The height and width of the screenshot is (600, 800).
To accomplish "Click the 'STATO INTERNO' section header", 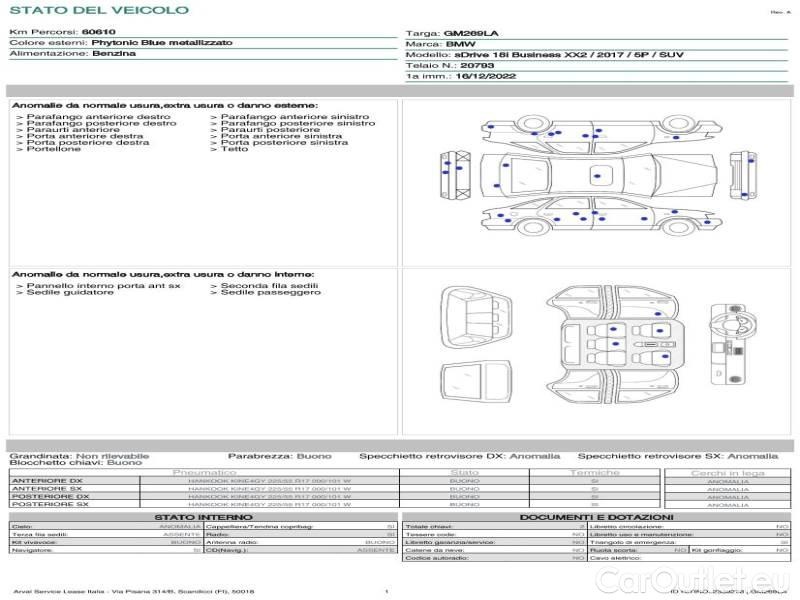I will click(204, 517).
